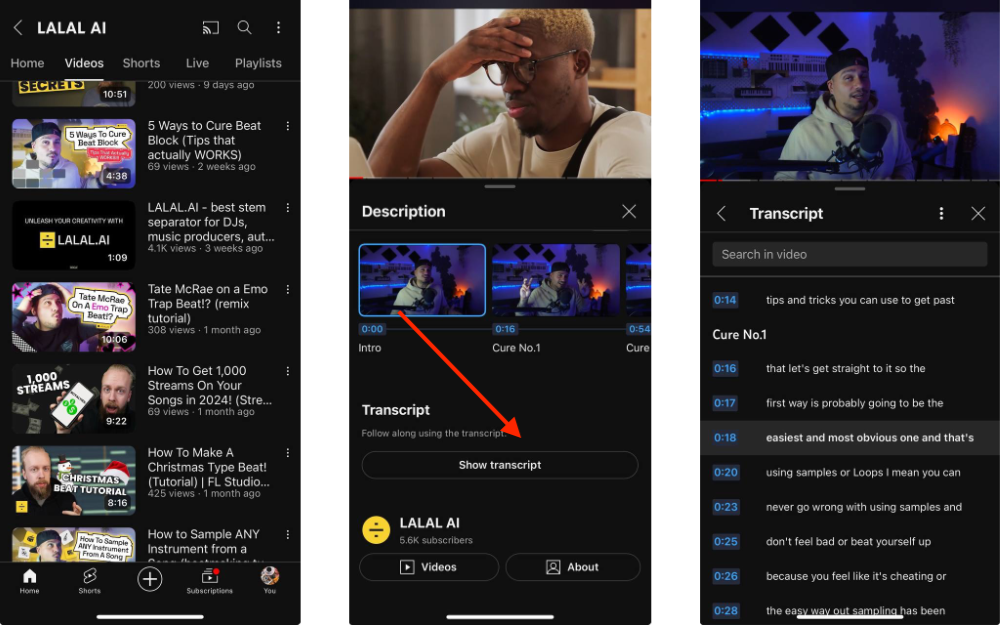
Task: Close the Transcript panel
Action: (x=978, y=214)
